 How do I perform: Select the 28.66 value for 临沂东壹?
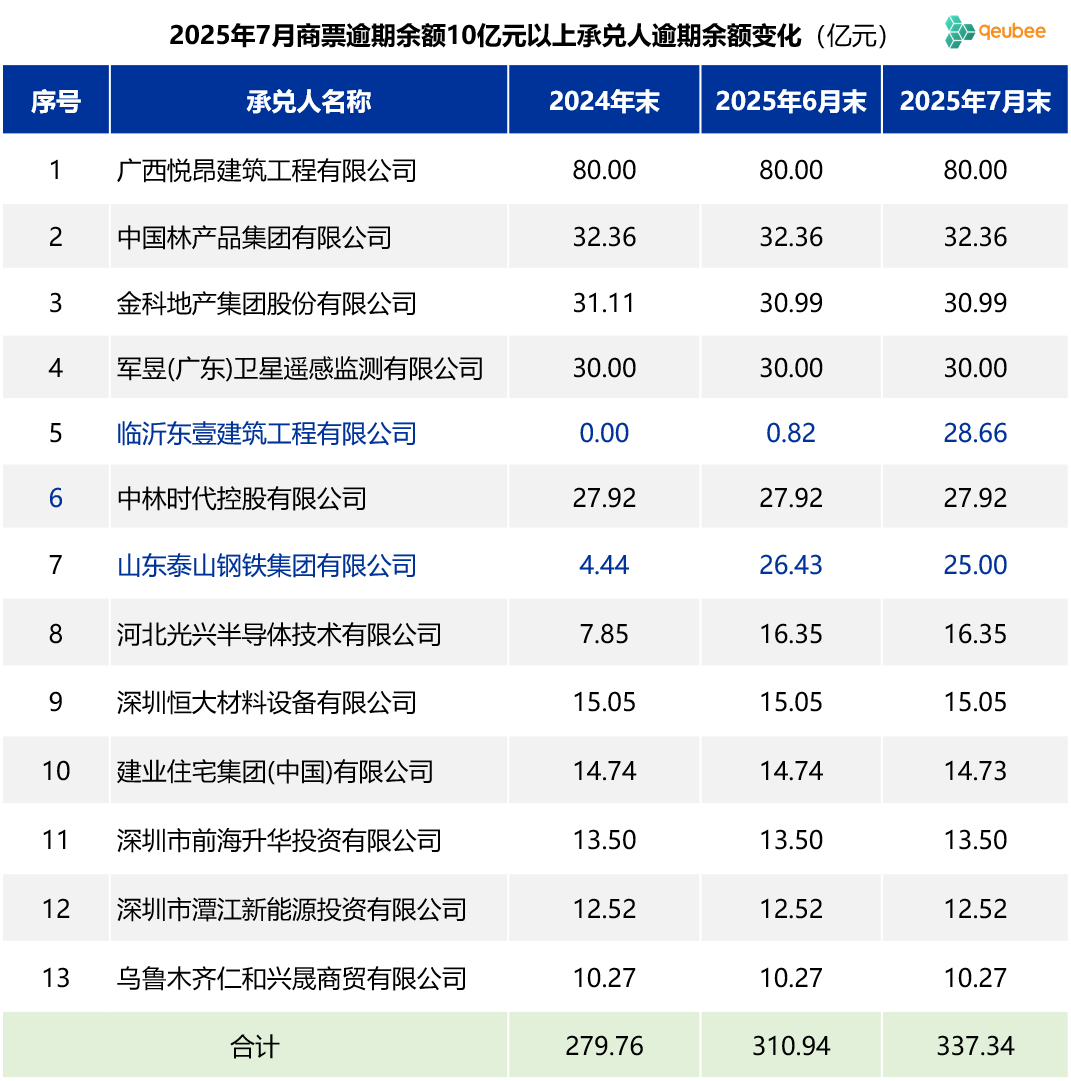click(x=974, y=433)
